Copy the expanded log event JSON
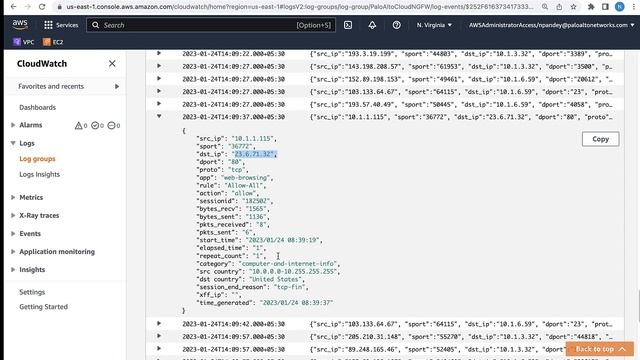640x360 pixels. 600,139
